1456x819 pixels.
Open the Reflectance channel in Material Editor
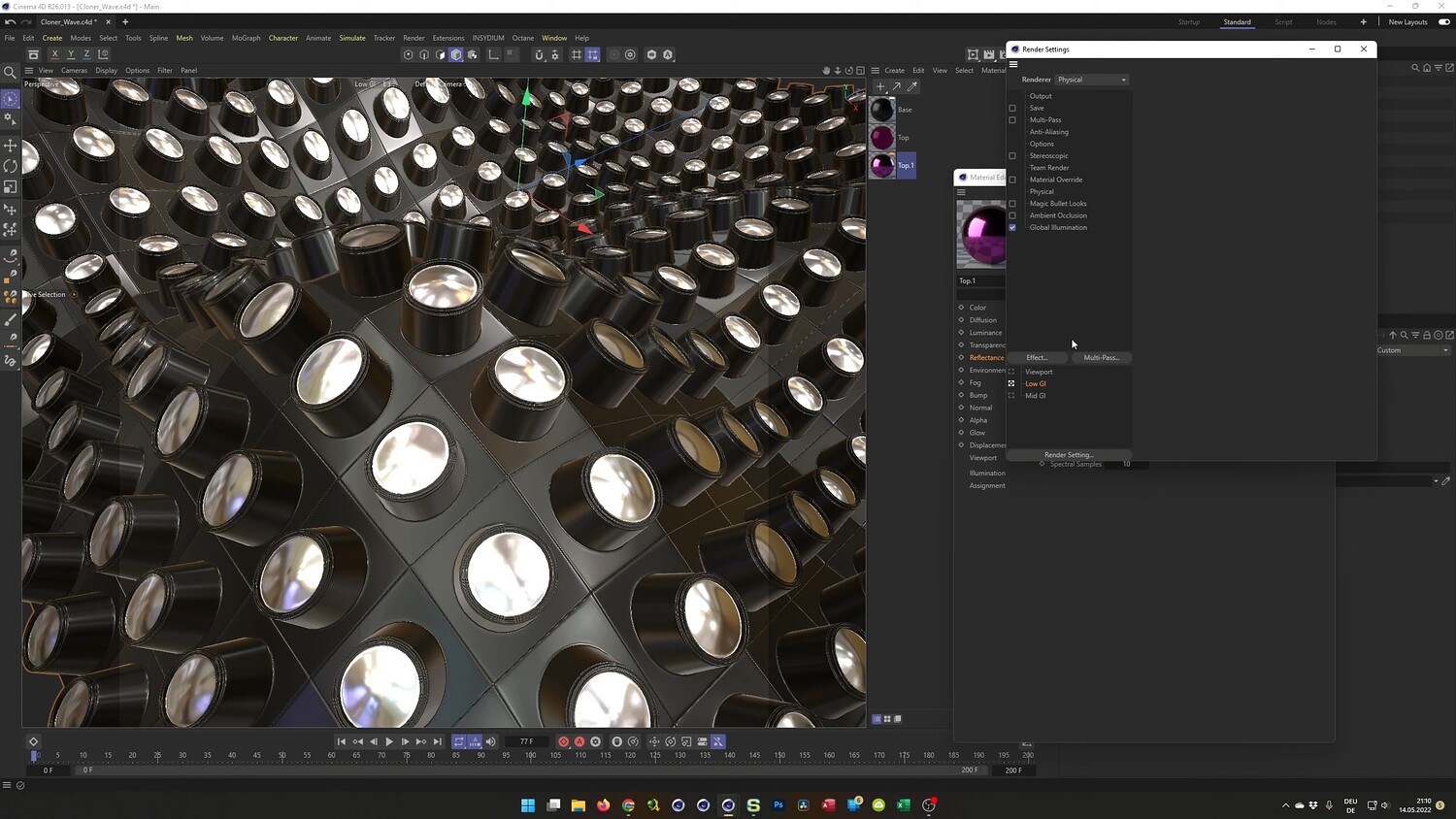pos(986,358)
